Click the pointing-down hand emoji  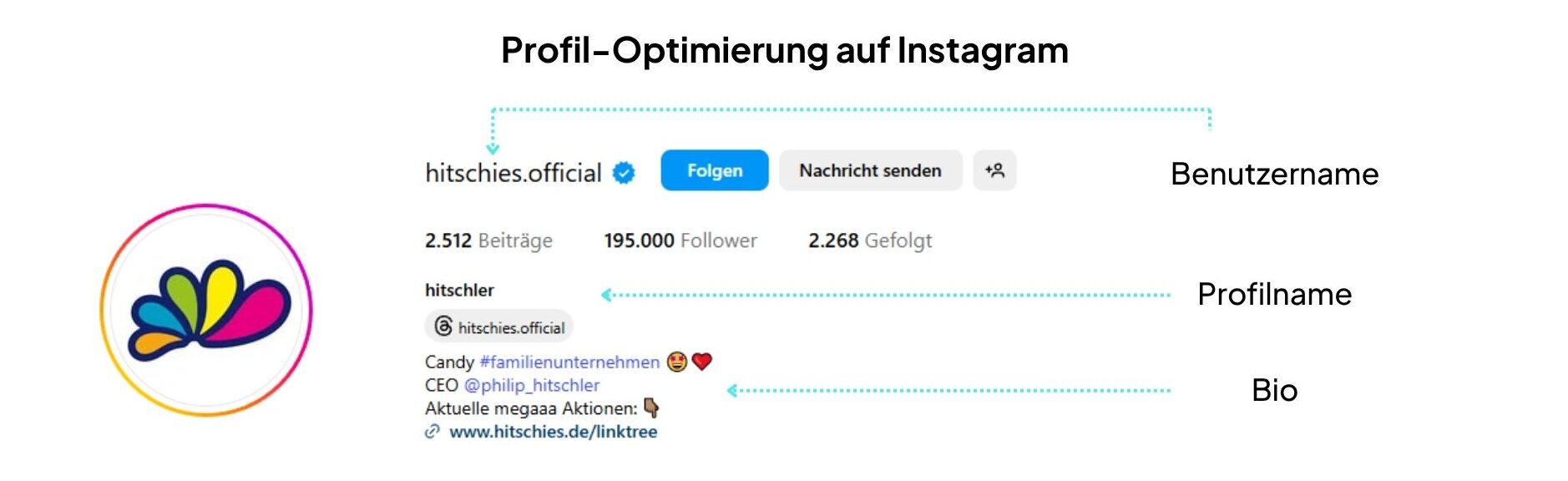pyautogui.click(x=651, y=408)
